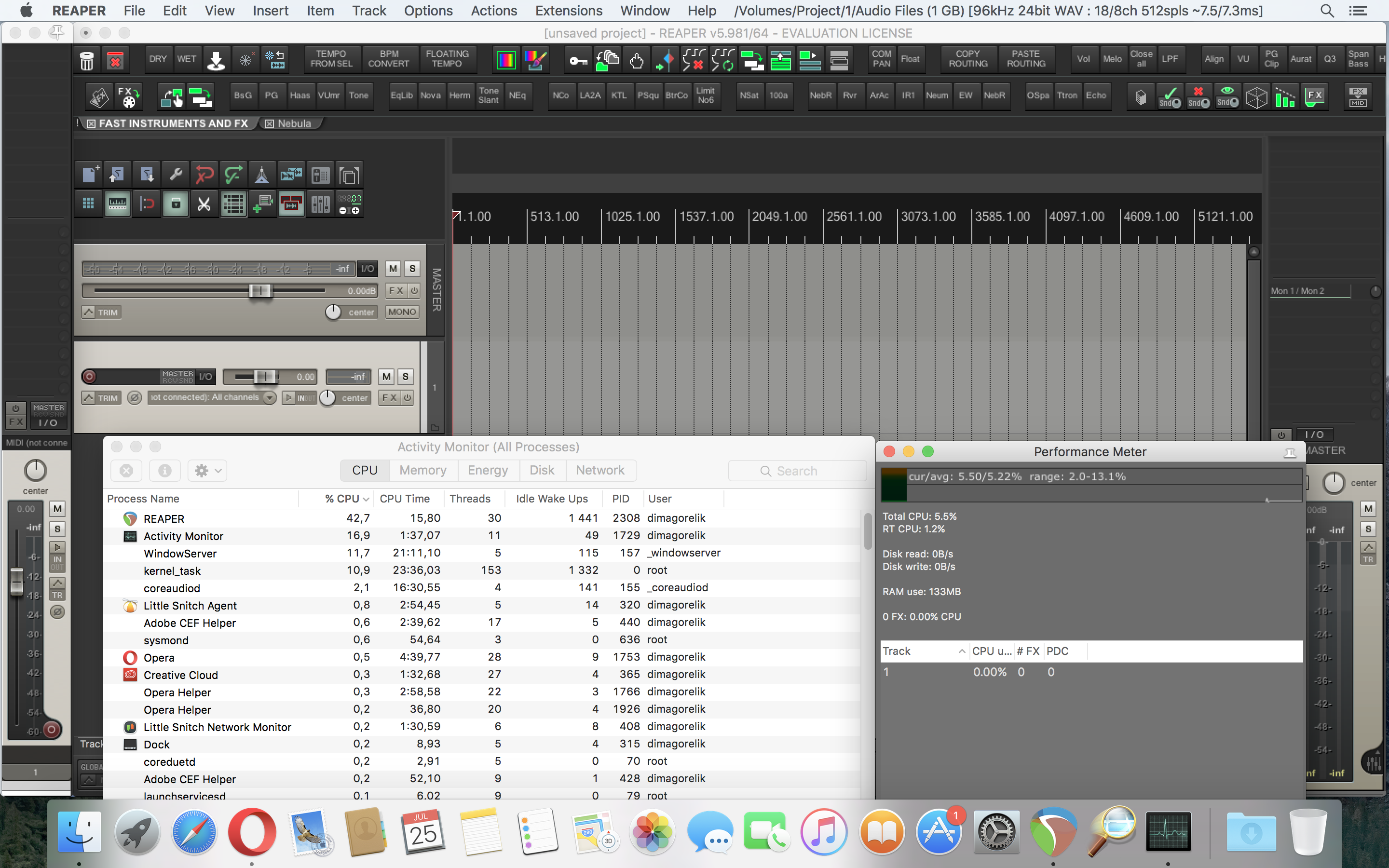Arm track 1 record button
Viewport: 1389px width, 868px height.
point(89,377)
